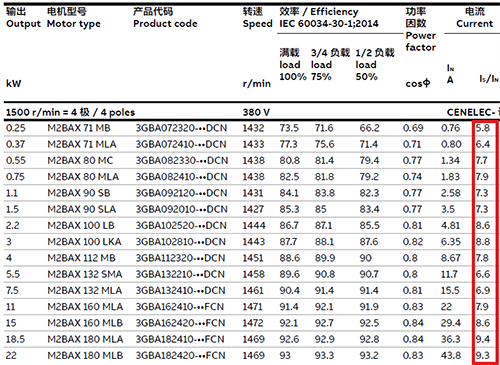The height and width of the screenshot is (365, 500).
Task: Click product code 3GBA162420-••FCN
Action: tap(180, 323)
